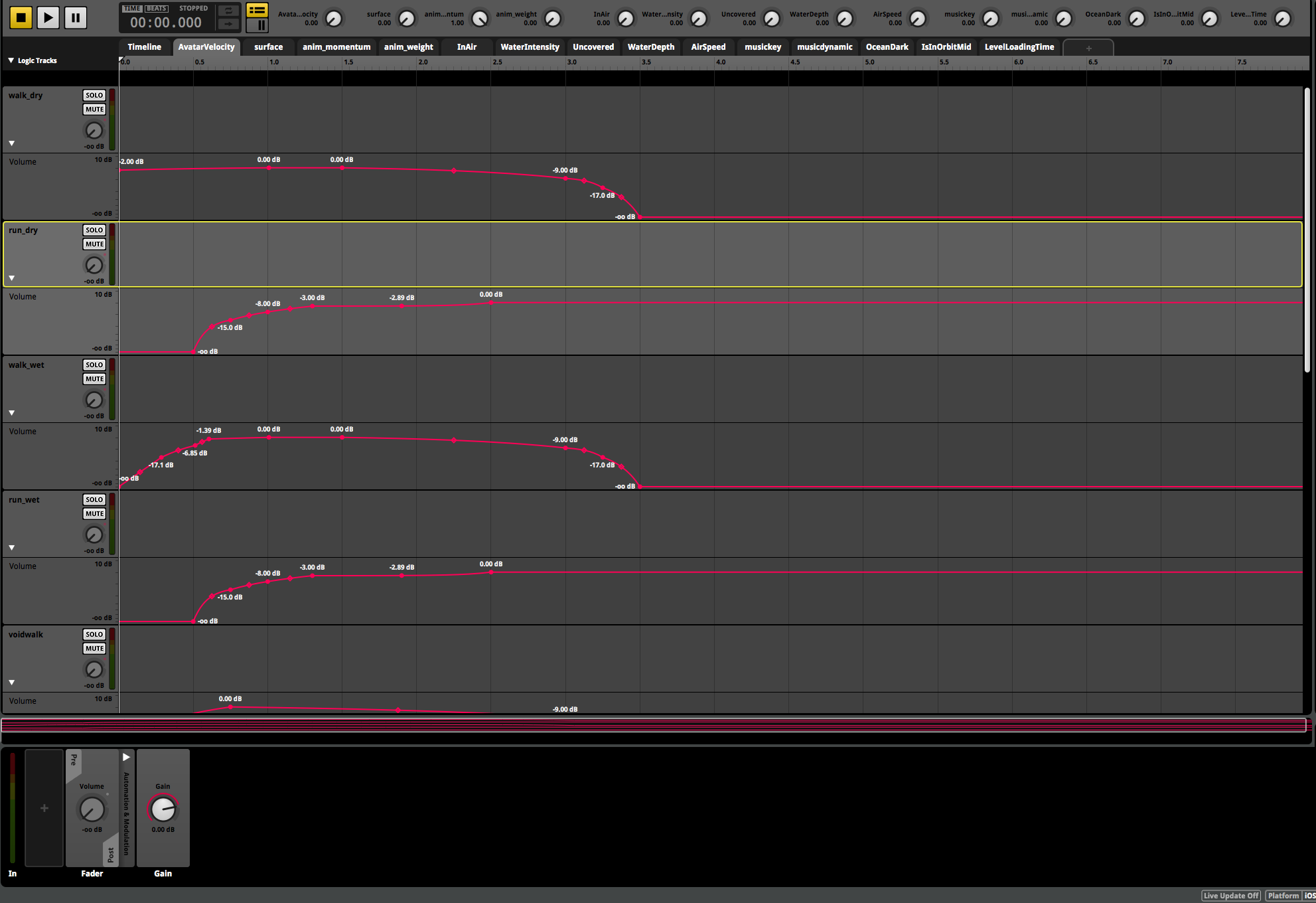The height and width of the screenshot is (903, 1316).
Task: Click the stop playback button
Action: pos(21,17)
